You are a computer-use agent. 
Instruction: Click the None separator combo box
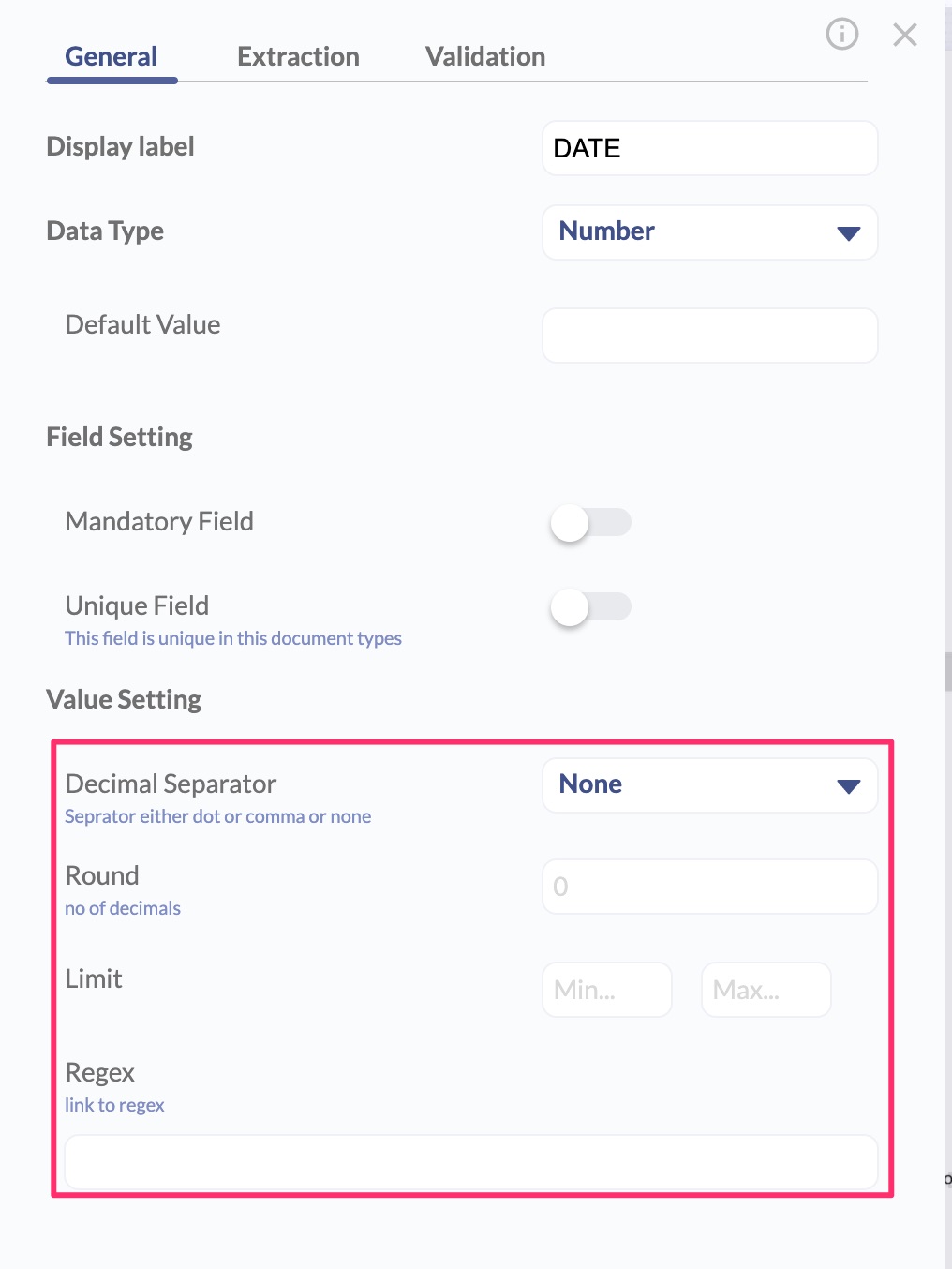pos(709,785)
